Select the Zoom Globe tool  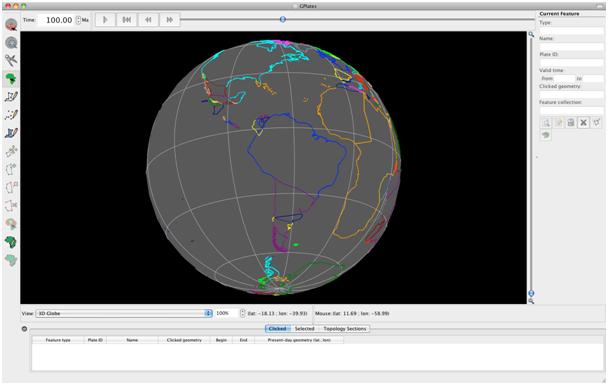coord(11,43)
